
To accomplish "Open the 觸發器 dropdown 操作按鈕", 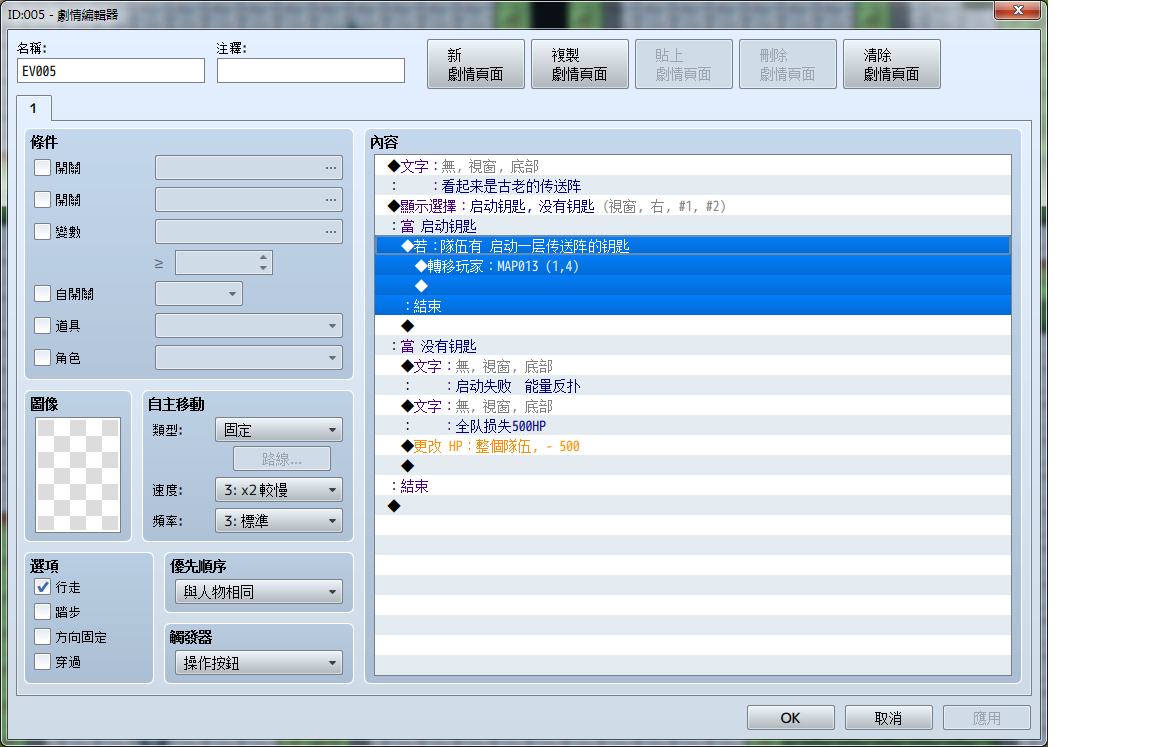I will tap(259, 663).
